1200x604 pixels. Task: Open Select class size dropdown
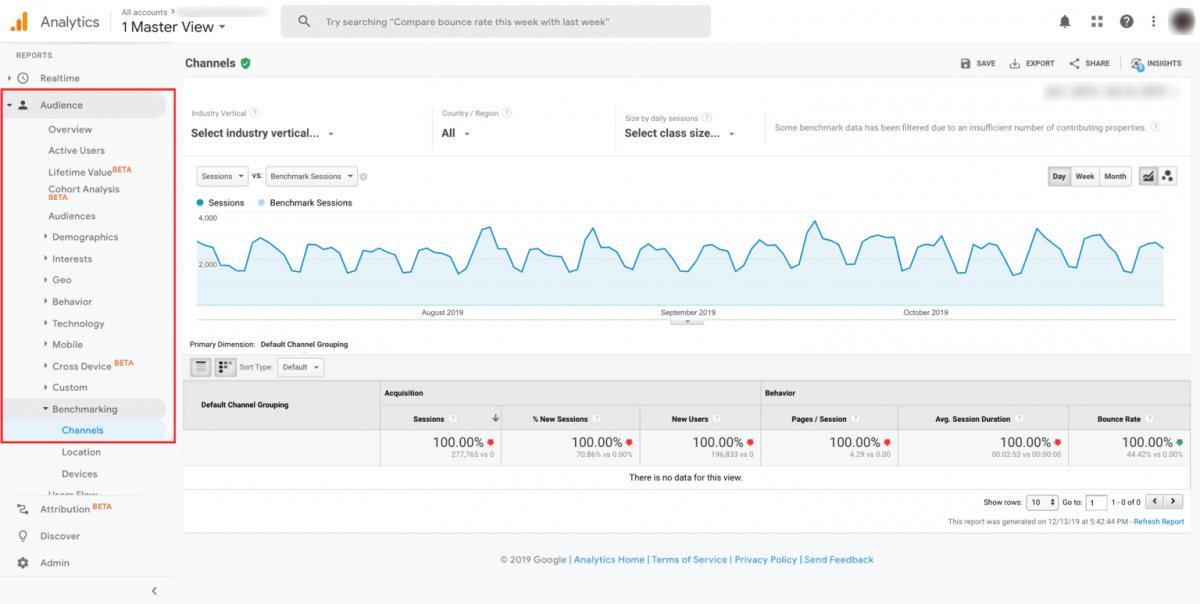[680, 133]
